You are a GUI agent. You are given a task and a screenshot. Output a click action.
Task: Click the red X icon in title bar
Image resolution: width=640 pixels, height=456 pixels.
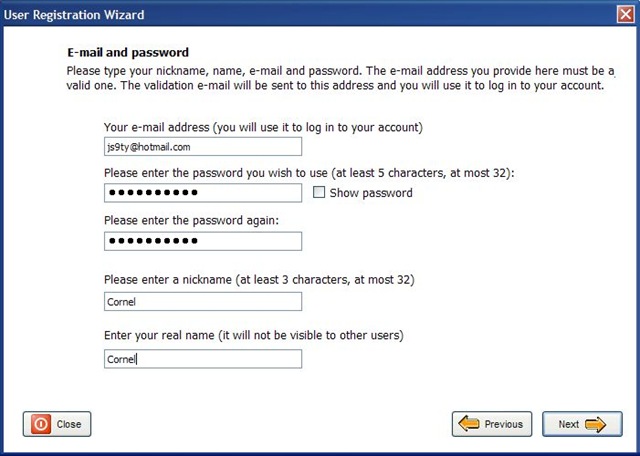pos(625,15)
